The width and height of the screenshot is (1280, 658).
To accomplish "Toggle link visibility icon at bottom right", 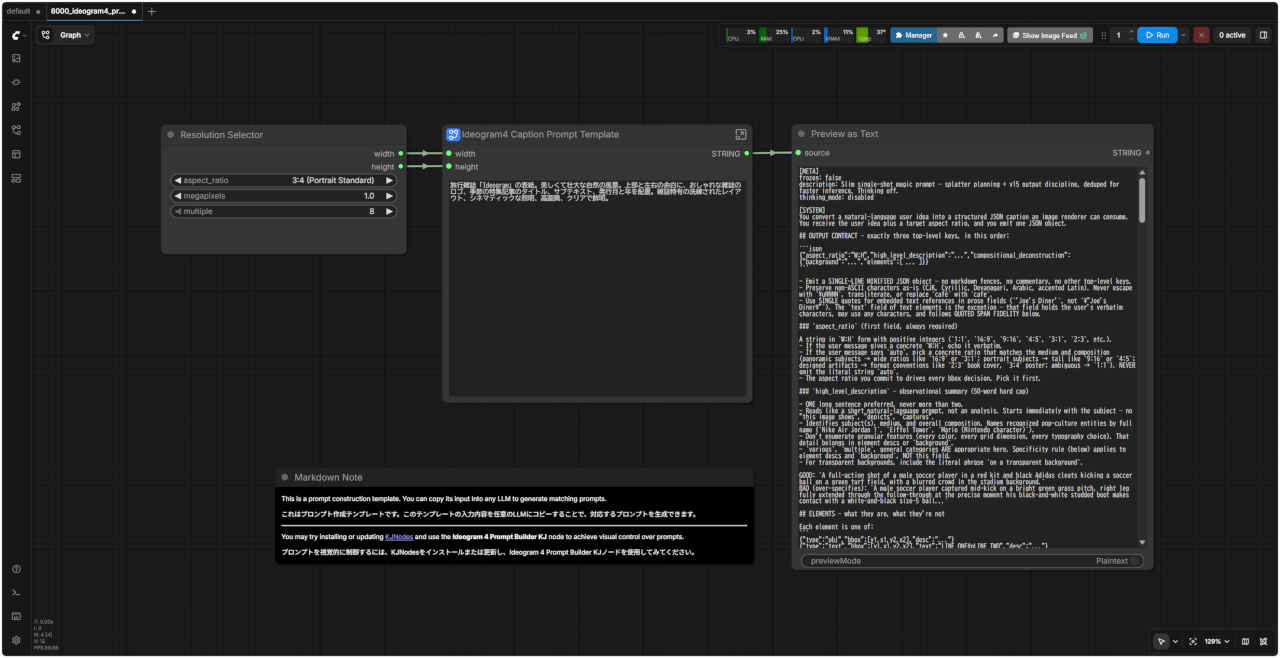I will click(1263, 641).
